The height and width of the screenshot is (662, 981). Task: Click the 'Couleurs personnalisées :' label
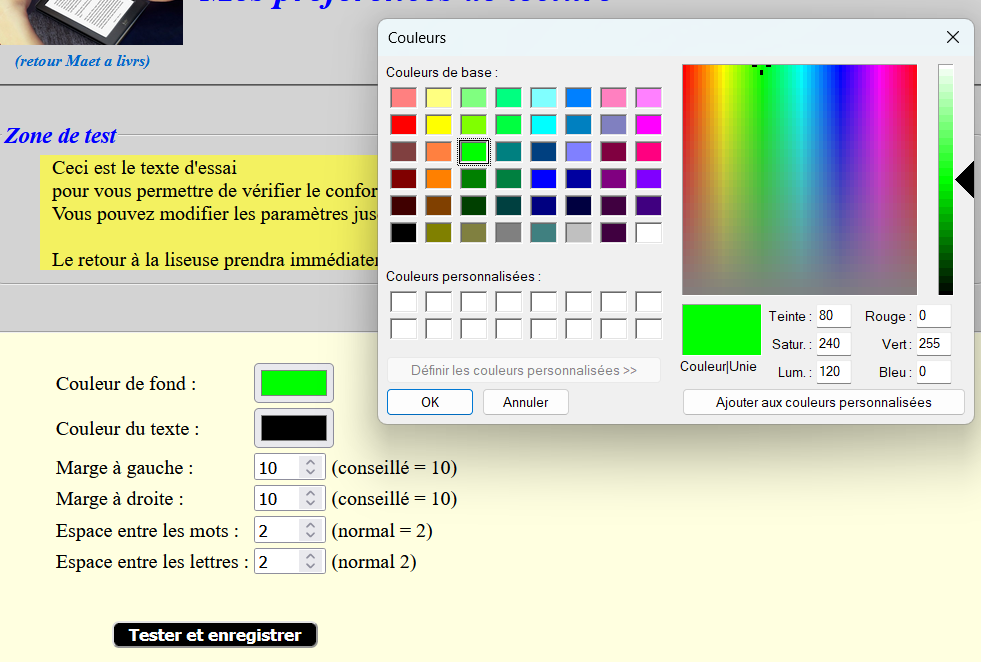pyautogui.click(x=464, y=277)
